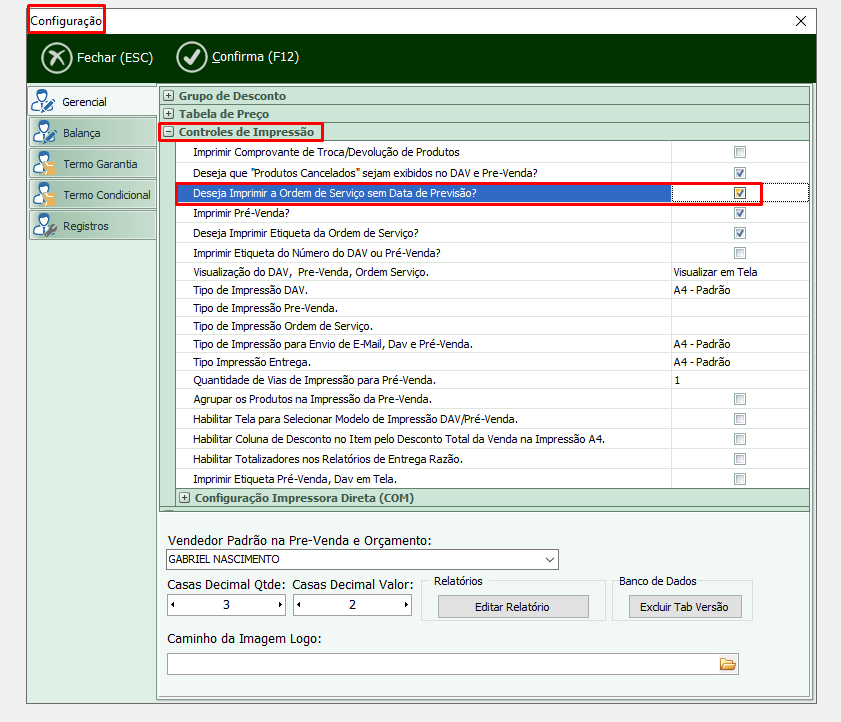The image size is (841, 722).
Task: Toggle the Imprimir Pré-Venda checkbox
Action: tap(740, 213)
